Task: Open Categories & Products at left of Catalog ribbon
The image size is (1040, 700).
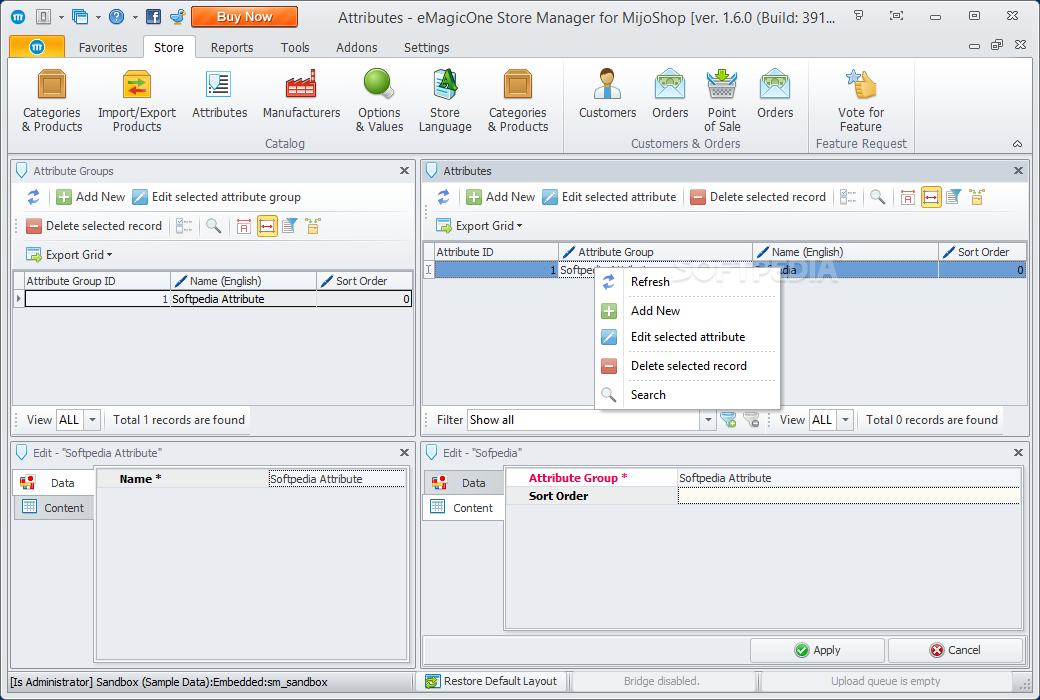Action: (x=52, y=101)
